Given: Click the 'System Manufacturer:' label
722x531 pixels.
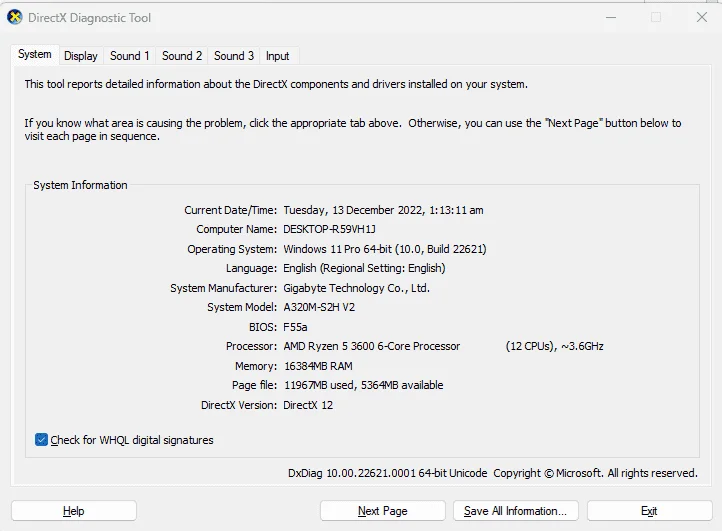Looking at the screenshot, I should click(223, 288).
